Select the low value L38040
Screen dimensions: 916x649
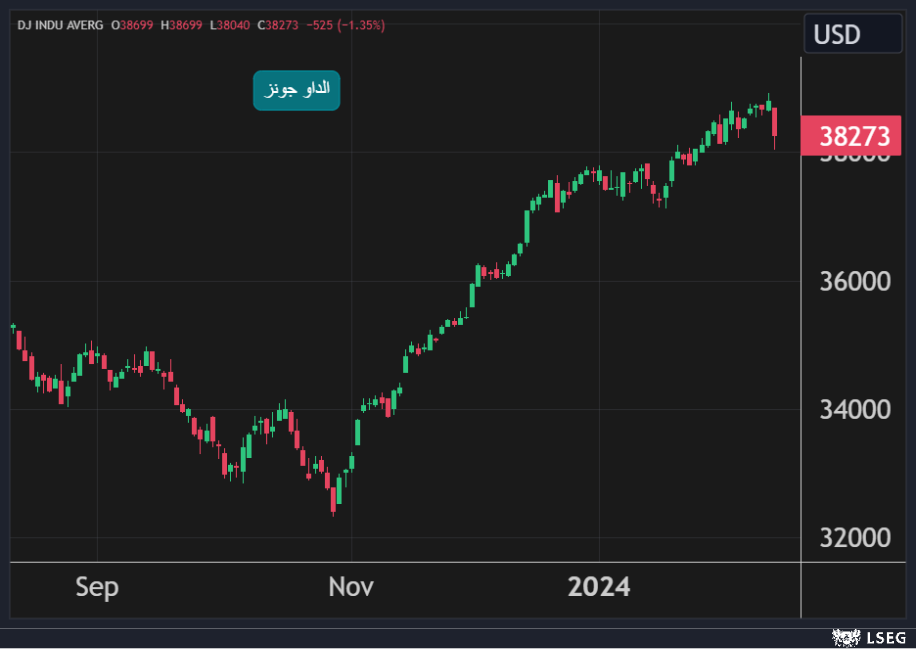230,26
